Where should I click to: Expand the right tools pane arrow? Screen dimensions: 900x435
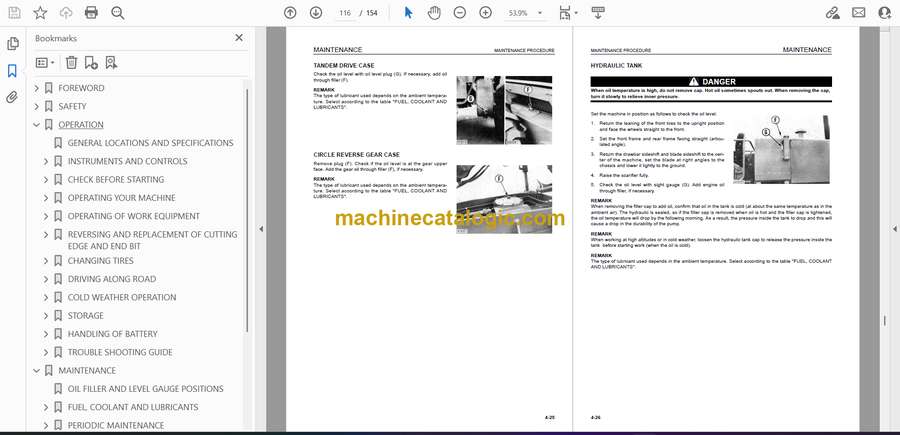[x=894, y=229]
